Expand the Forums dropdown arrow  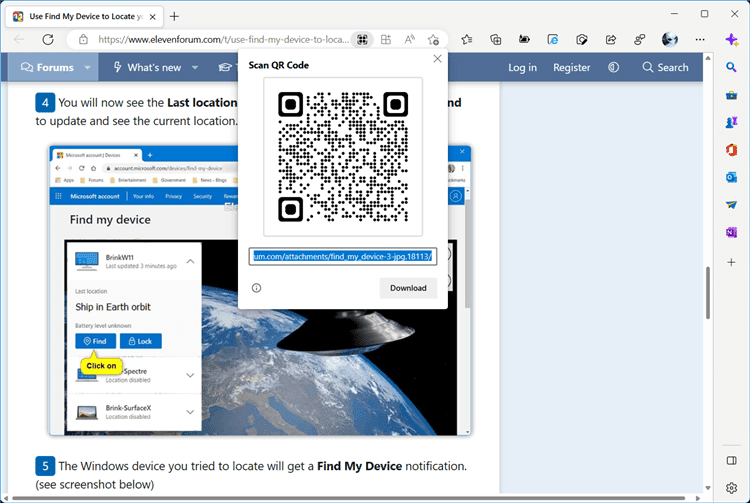coord(88,67)
